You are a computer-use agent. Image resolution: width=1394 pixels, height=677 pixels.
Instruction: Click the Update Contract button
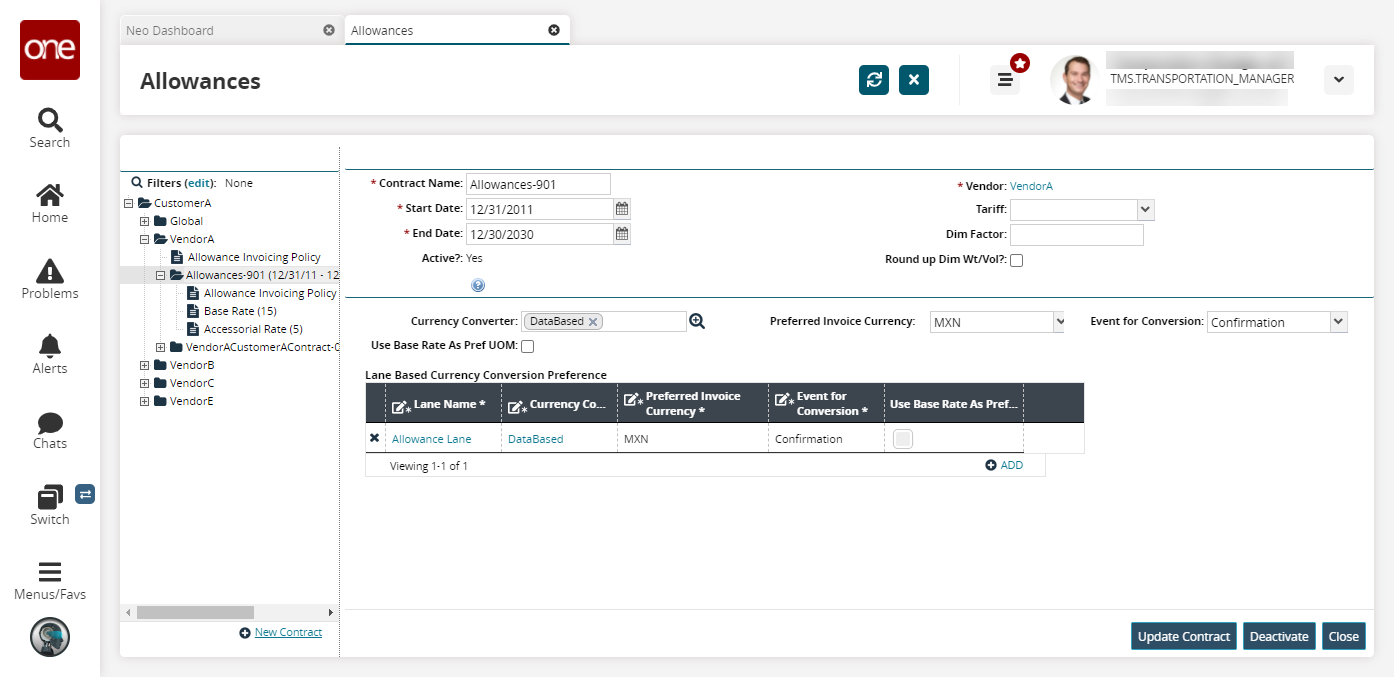point(1184,636)
